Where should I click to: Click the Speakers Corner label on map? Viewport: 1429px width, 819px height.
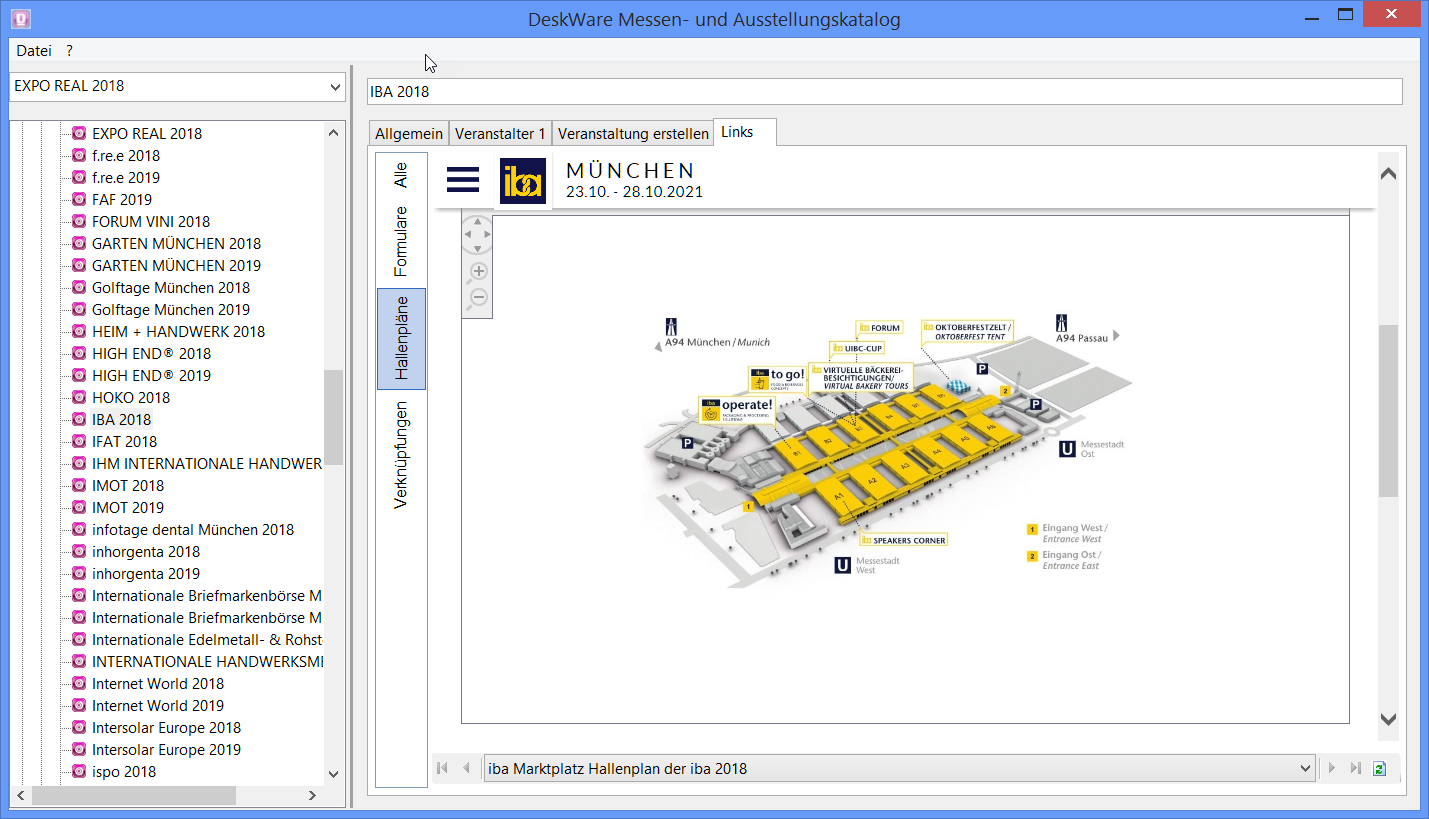903,540
